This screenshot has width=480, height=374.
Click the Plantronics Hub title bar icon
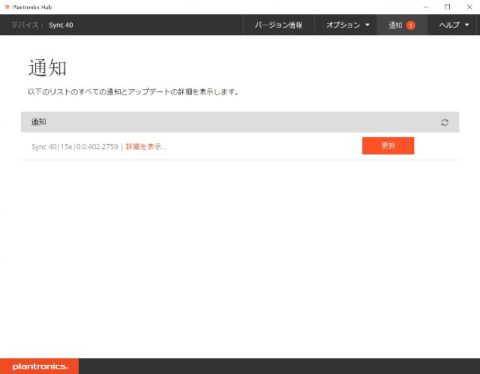click(x=7, y=7)
